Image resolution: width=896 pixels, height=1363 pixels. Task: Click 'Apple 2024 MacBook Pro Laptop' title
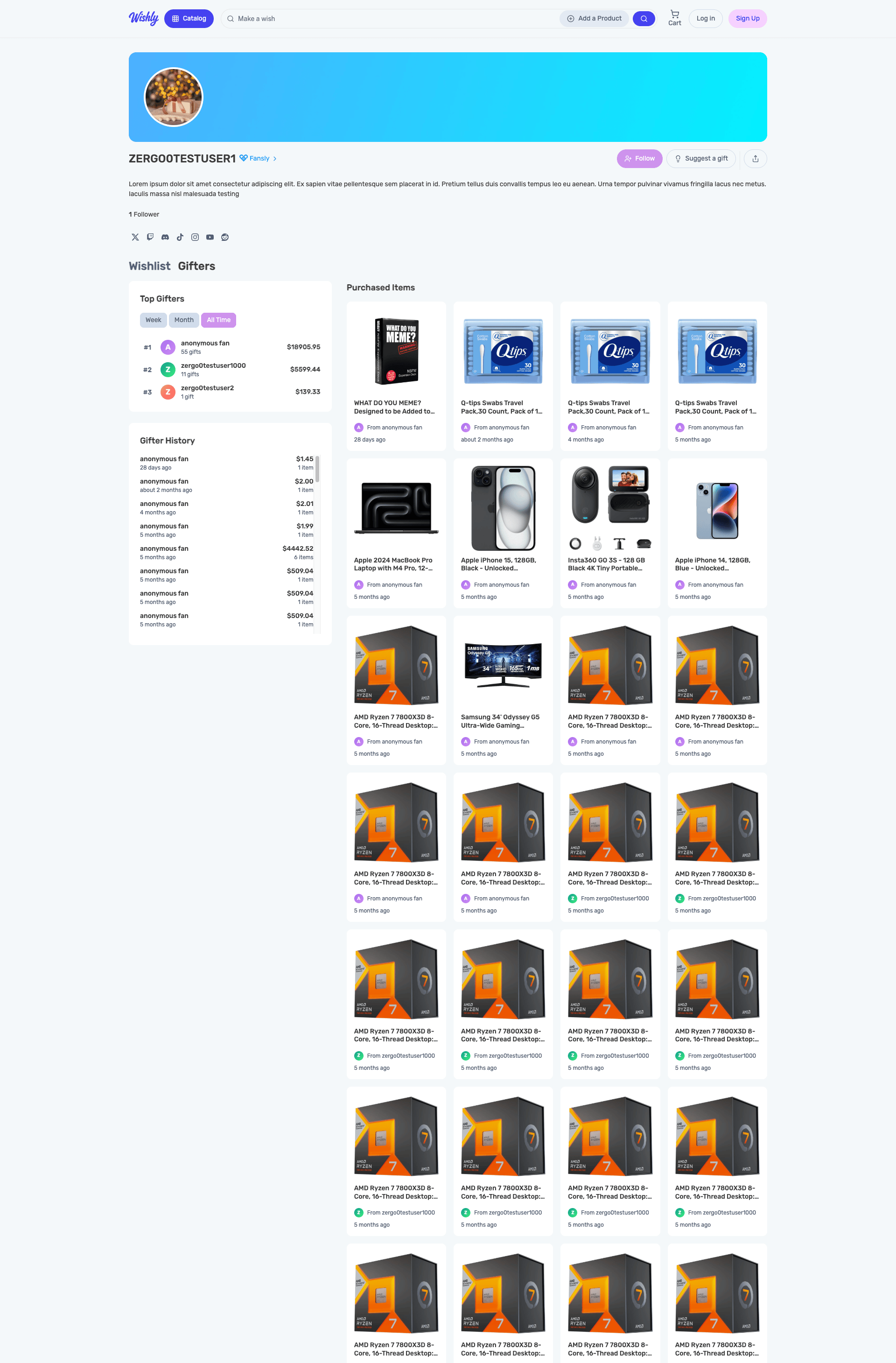coord(393,564)
